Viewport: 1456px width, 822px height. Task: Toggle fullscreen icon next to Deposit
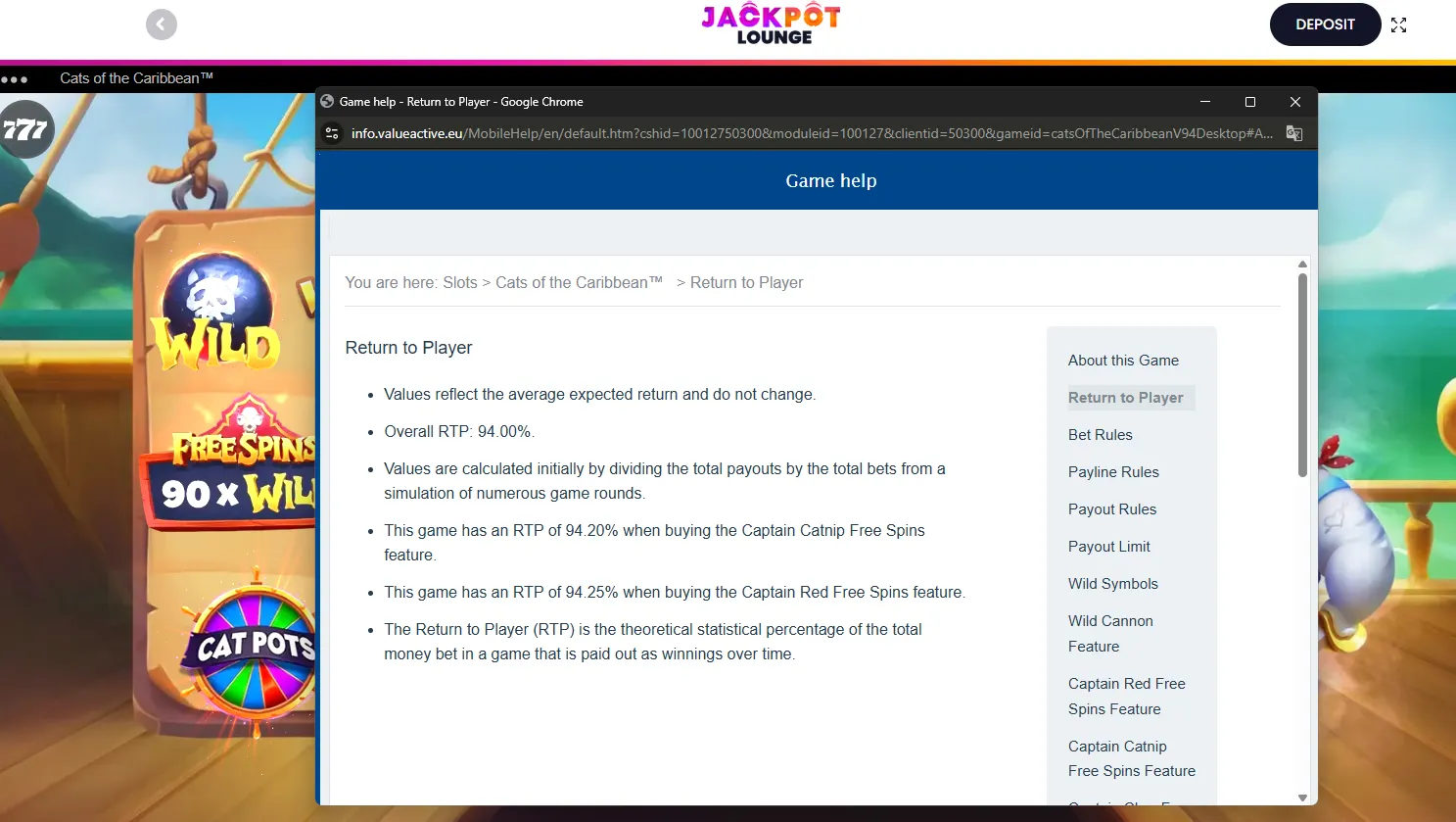pos(1398,25)
